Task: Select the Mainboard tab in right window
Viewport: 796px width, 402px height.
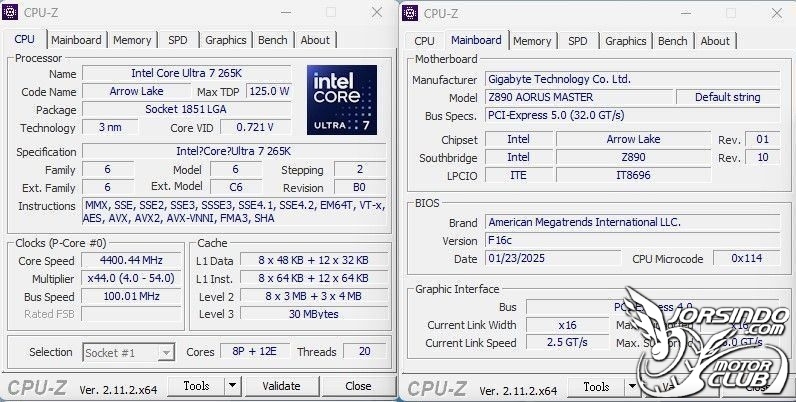Action: (x=476, y=40)
